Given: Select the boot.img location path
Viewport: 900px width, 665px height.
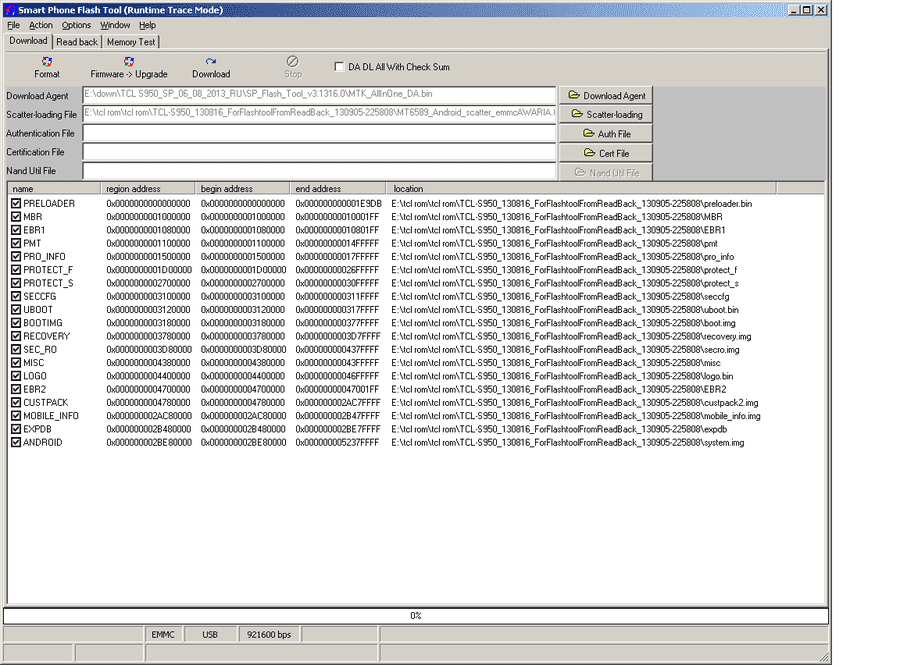Looking at the screenshot, I should (563, 323).
